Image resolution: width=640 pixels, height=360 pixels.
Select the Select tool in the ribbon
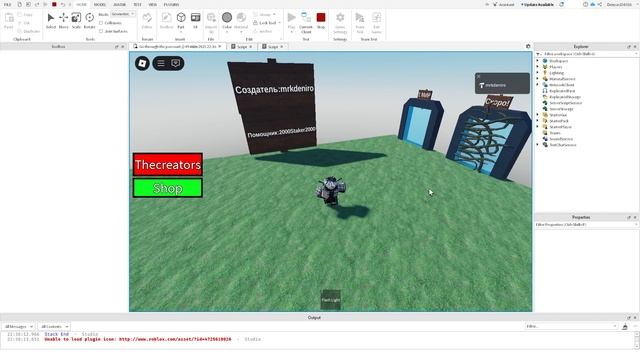point(51,20)
